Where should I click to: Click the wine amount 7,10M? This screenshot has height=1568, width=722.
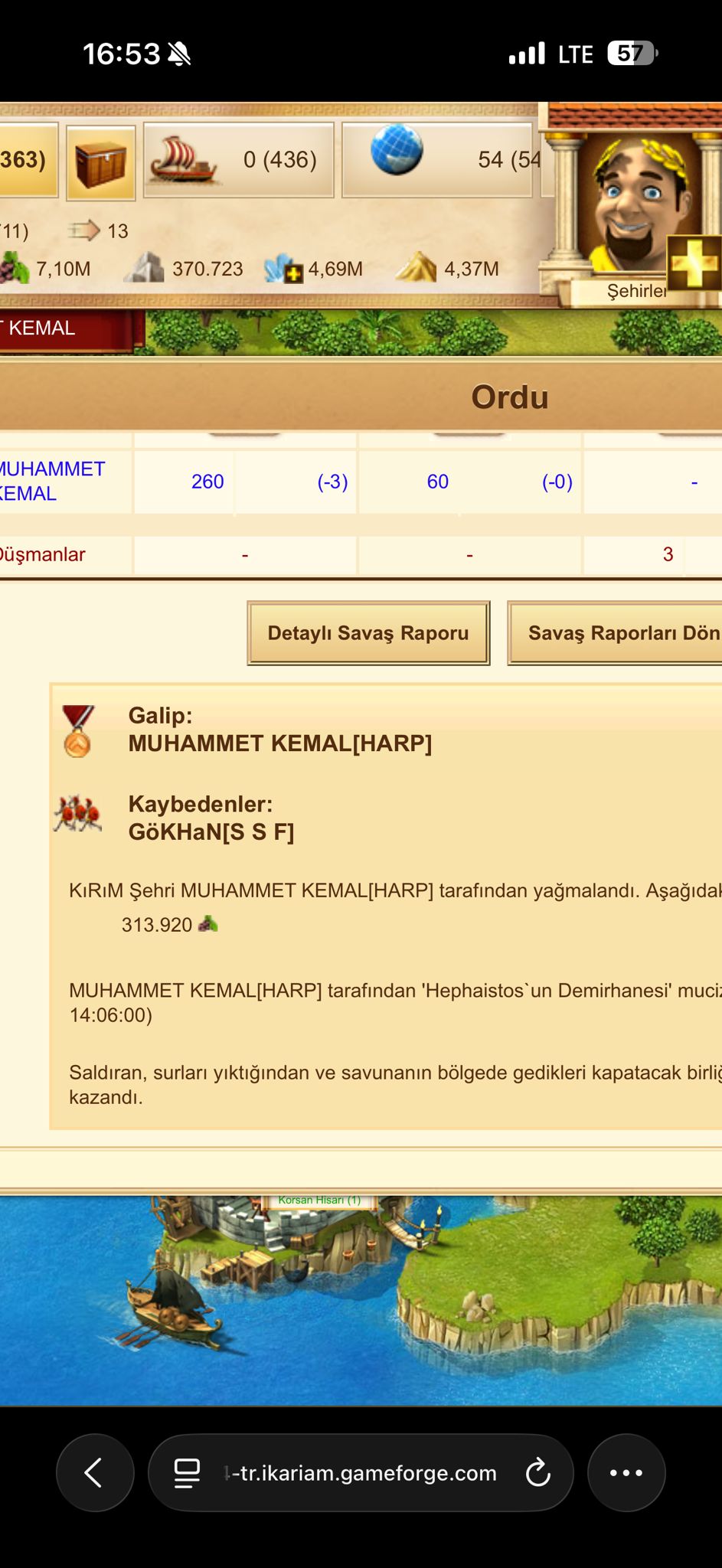click(x=64, y=269)
